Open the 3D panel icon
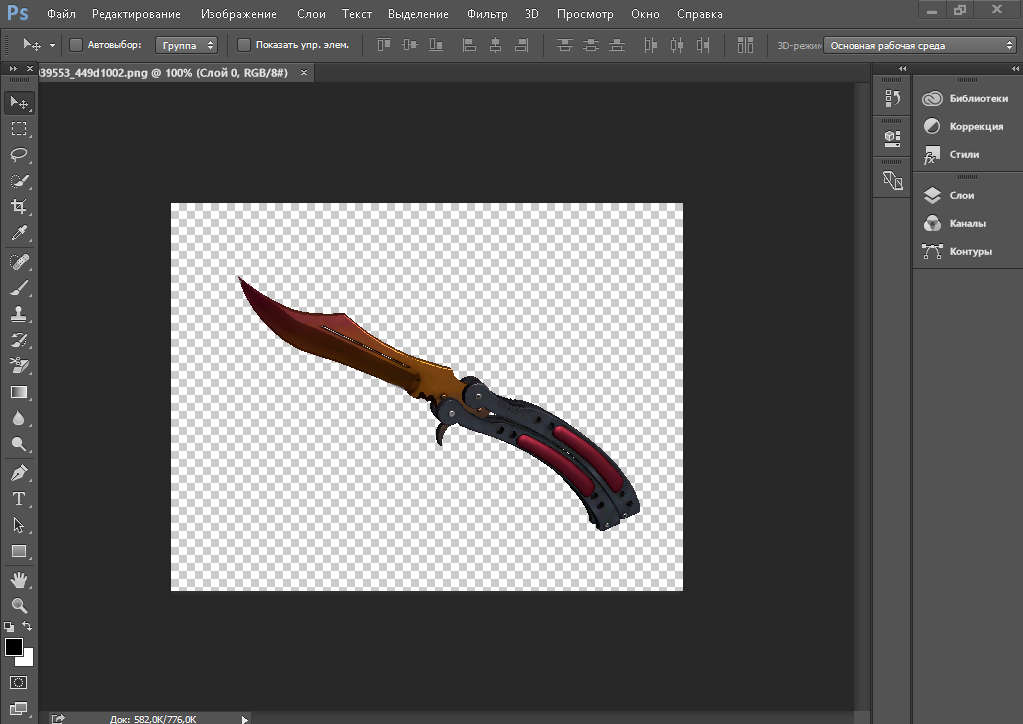This screenshot has width=1023, height=724. (x=892, y=138)
